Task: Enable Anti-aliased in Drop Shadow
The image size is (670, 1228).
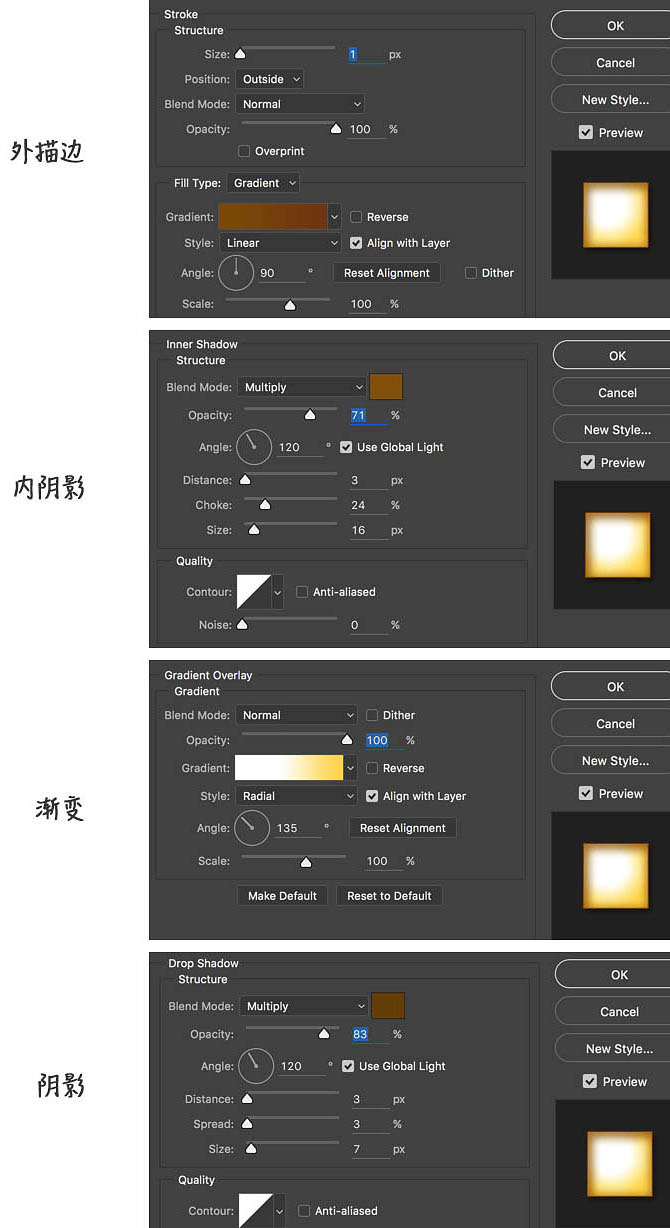Action: pyautogui.click(x=304, y=1211)
